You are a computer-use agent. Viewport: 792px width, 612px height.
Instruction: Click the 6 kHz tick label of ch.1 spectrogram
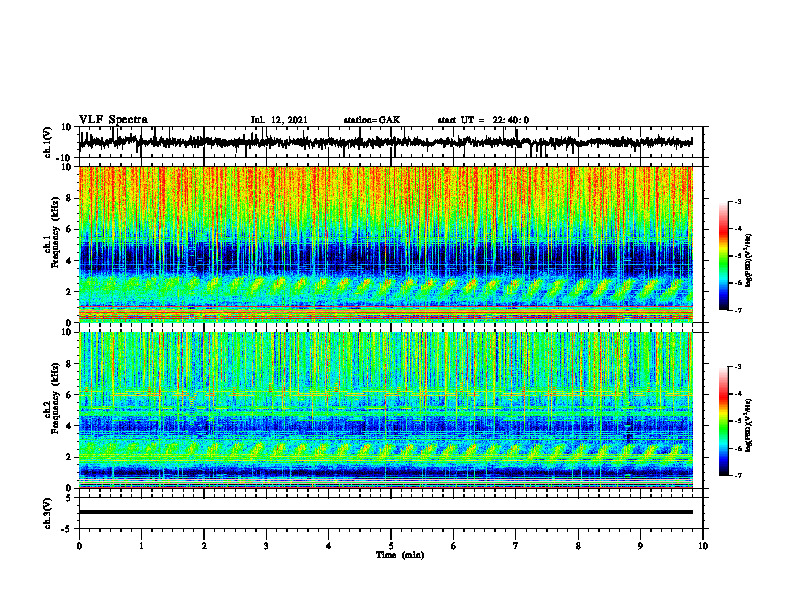69,229
